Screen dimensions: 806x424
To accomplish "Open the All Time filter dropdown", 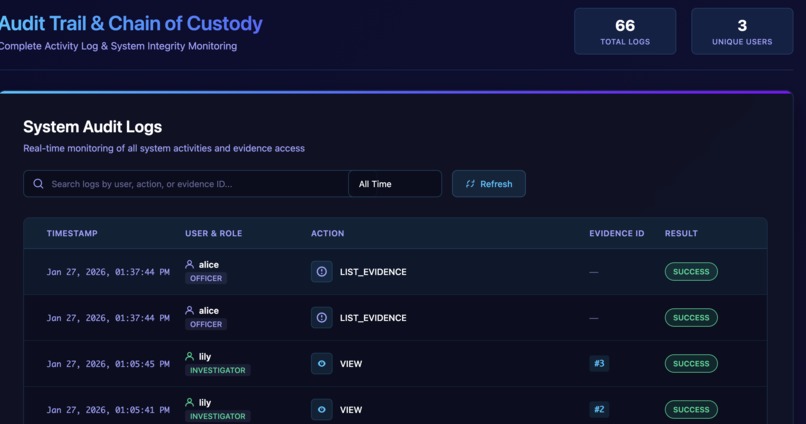I will 395,183.
